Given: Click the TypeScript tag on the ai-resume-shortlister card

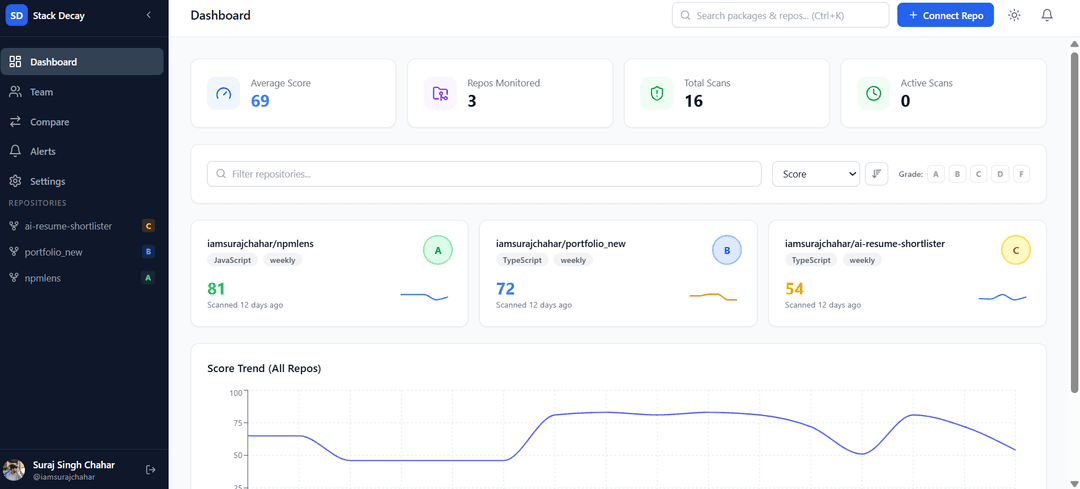Looking at the screenshot, I should coord(811,260).
